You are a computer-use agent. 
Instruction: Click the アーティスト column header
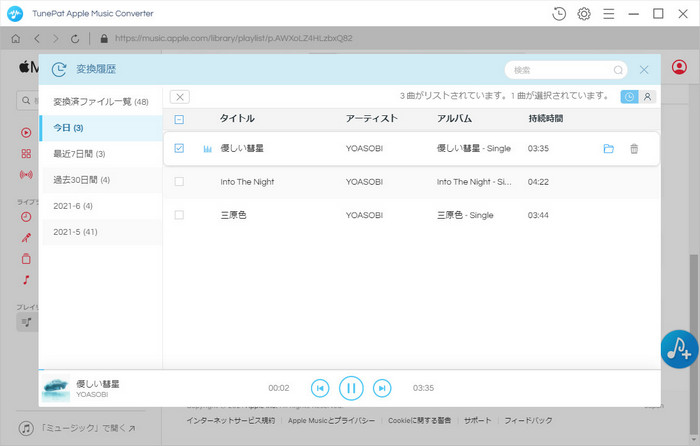coord(371,118)
